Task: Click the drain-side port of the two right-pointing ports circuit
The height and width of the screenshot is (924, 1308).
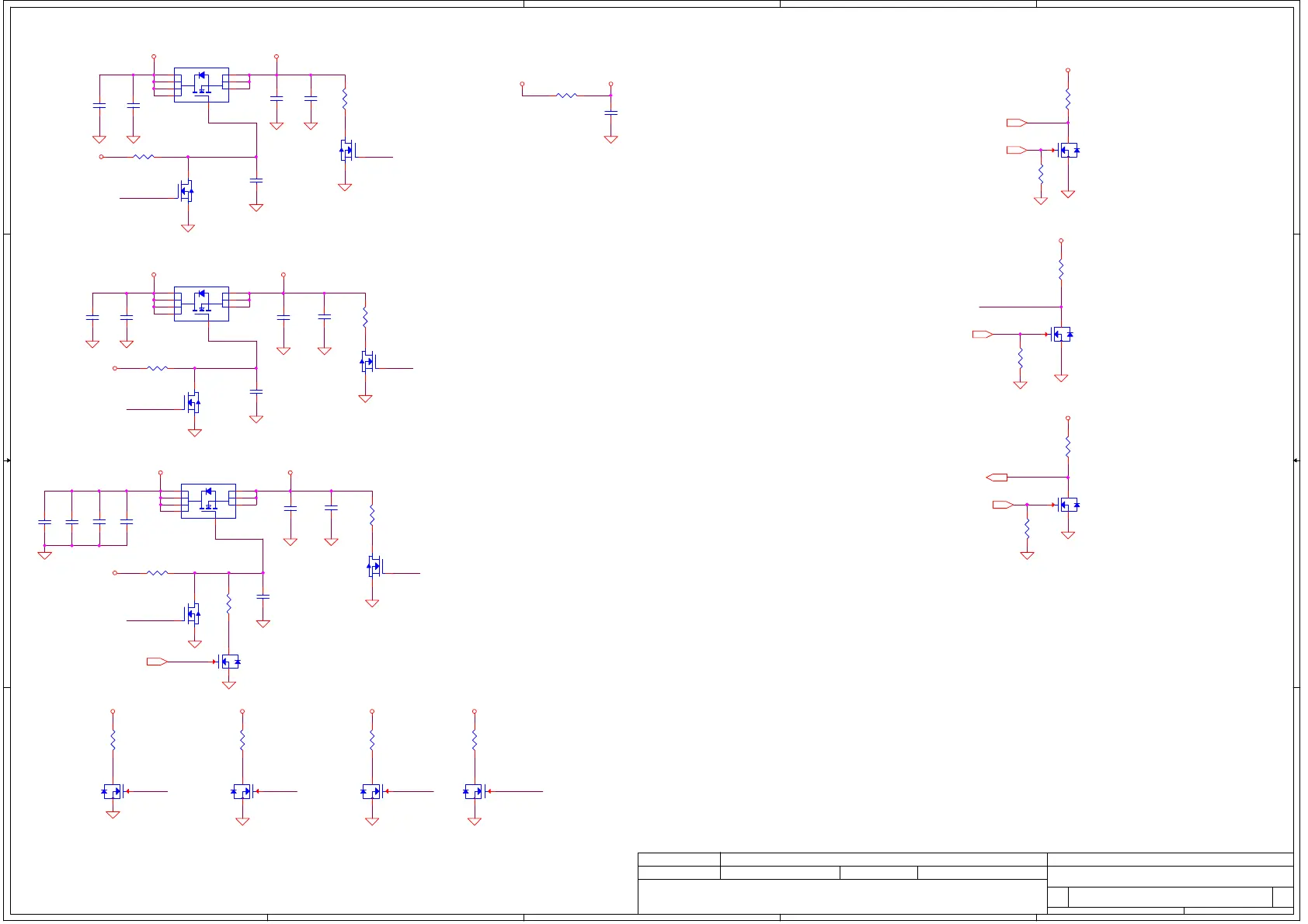Action: point(1017,123)
